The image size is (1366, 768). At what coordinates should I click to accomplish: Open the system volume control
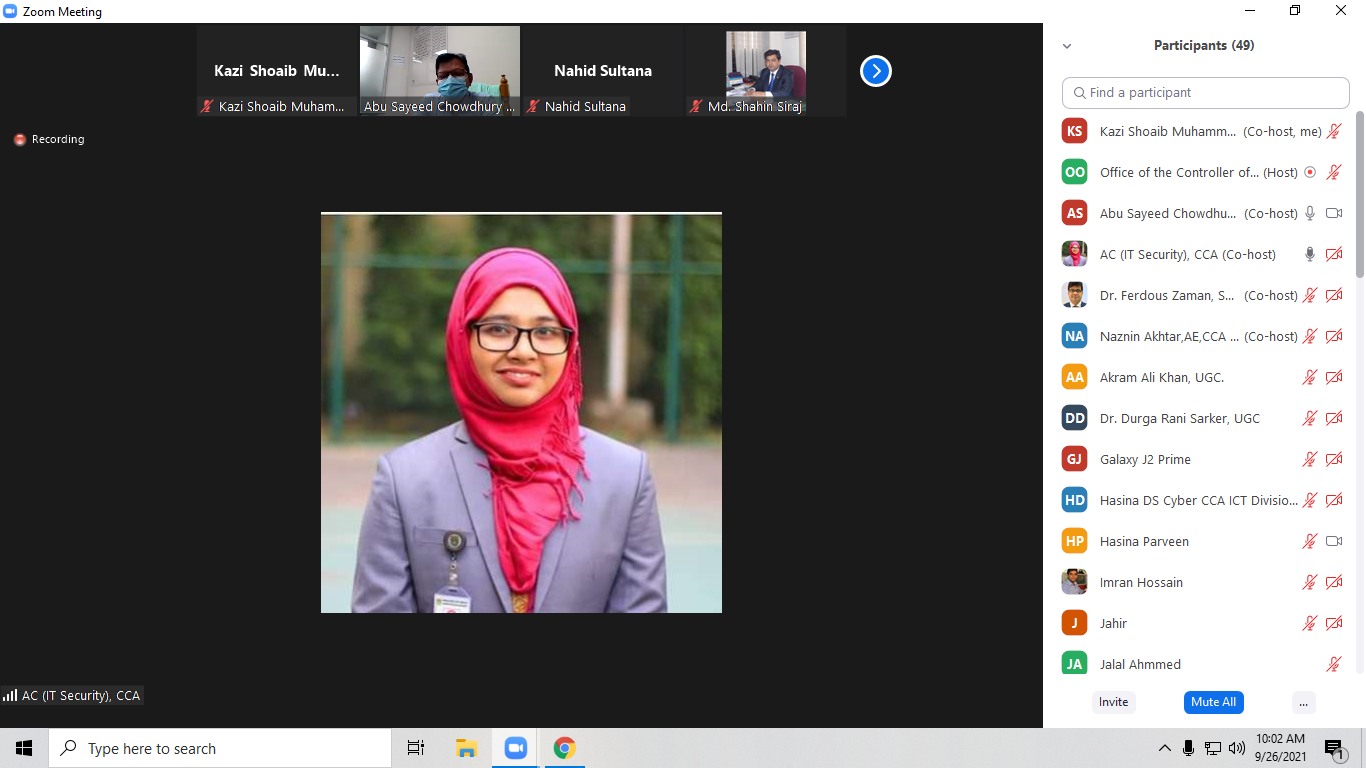pyautogui.click(x=1237, y=748)
